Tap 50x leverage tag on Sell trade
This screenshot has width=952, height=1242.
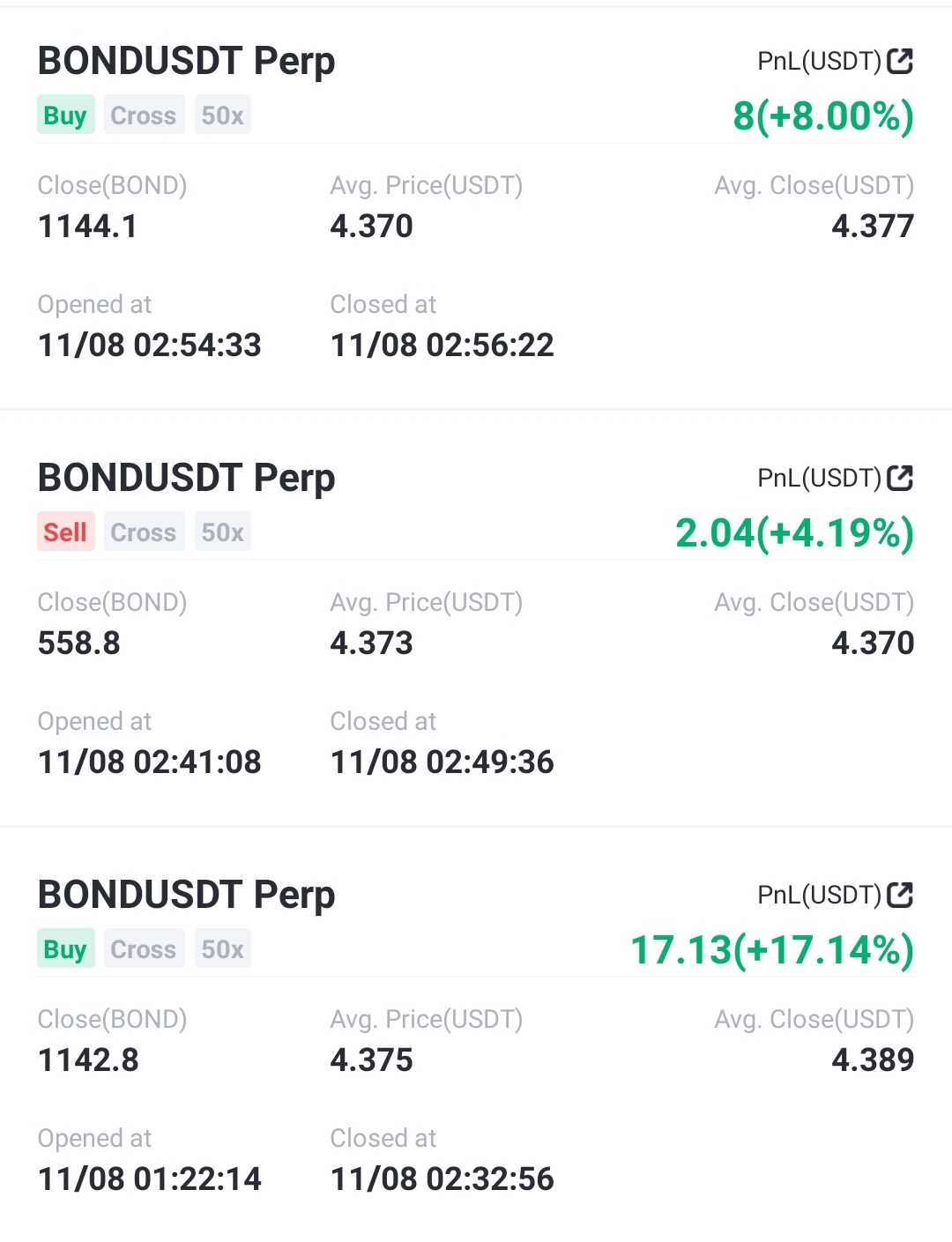(222, 532)
